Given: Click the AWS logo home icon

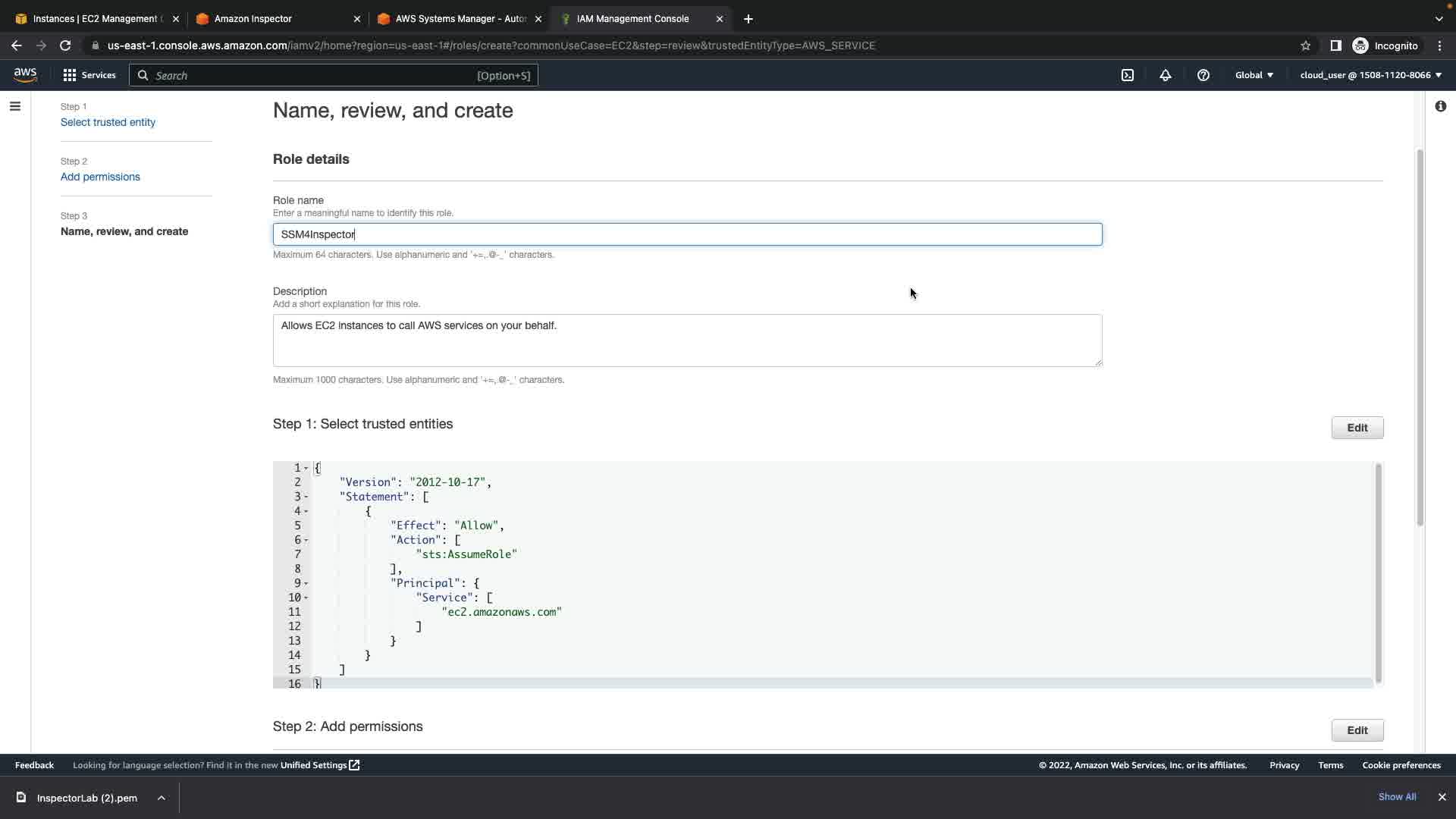Looking at the screenshot, I should [25, 74].
